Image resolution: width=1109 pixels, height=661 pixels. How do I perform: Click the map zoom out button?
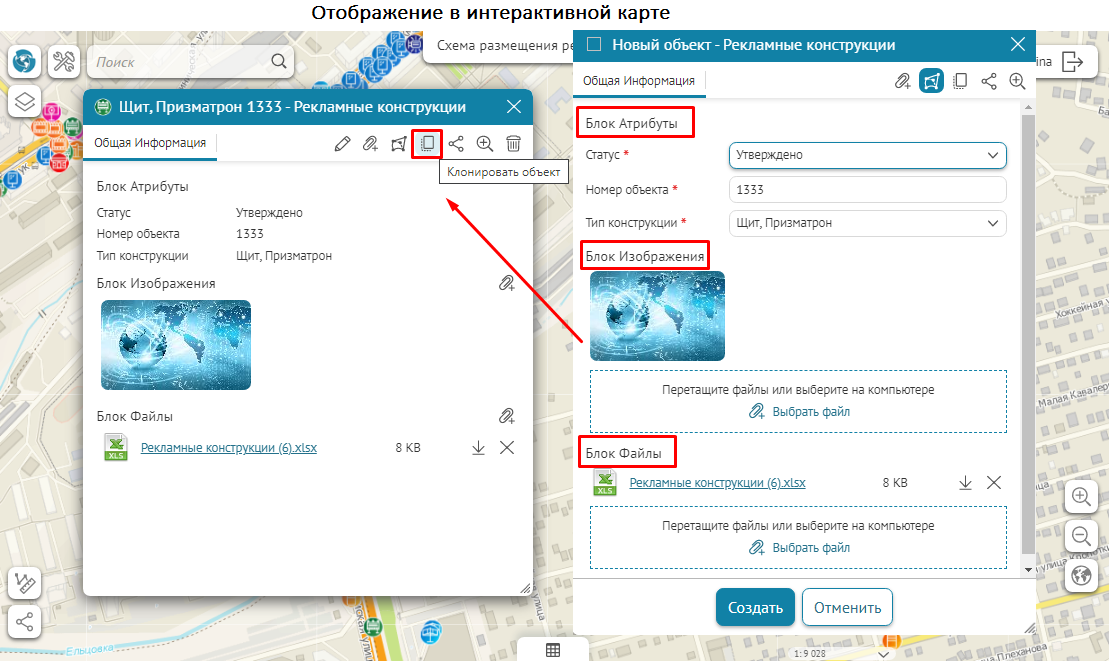[x=1080, y=536]
